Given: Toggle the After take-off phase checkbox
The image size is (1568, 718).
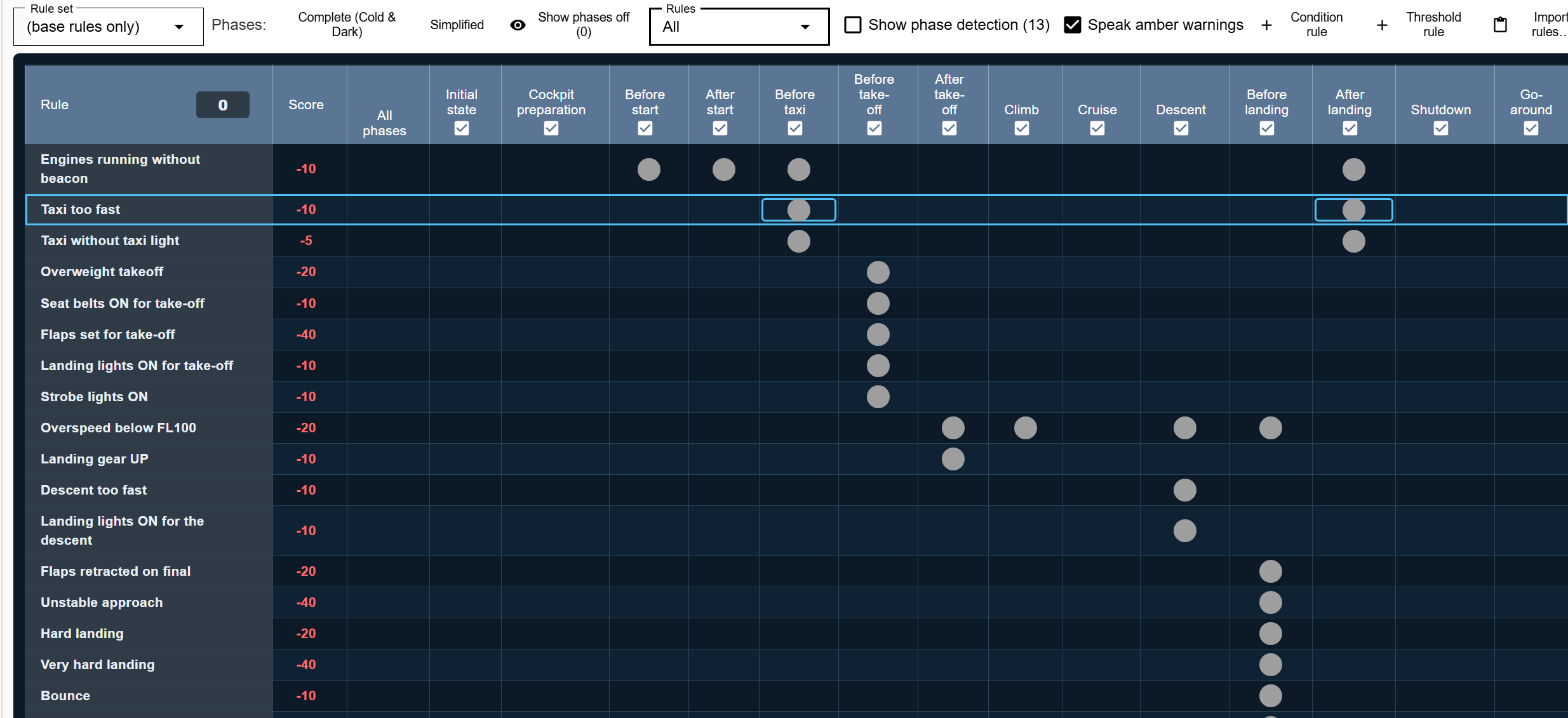Looking at the screenshot, I should (x=949, y=128).
